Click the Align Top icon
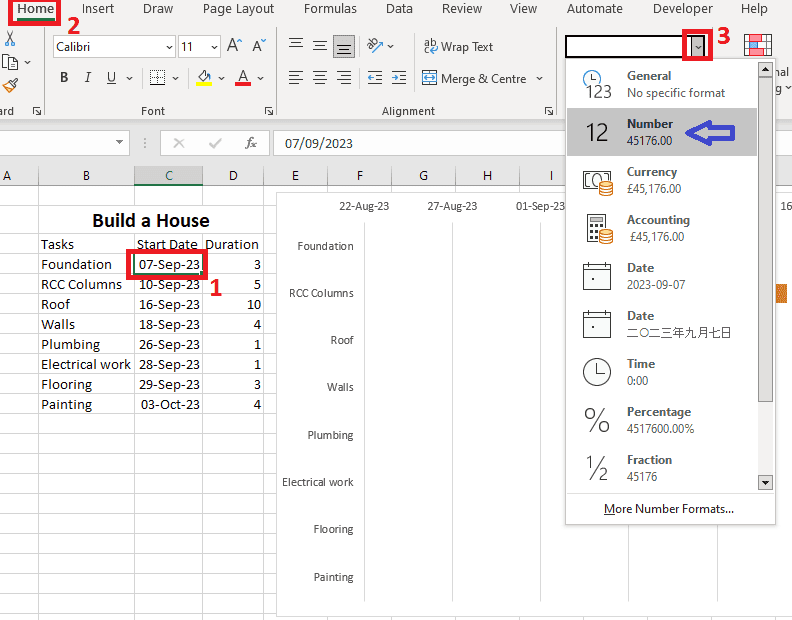This screenshot has width=792, height=620. [x=296, y=46]
